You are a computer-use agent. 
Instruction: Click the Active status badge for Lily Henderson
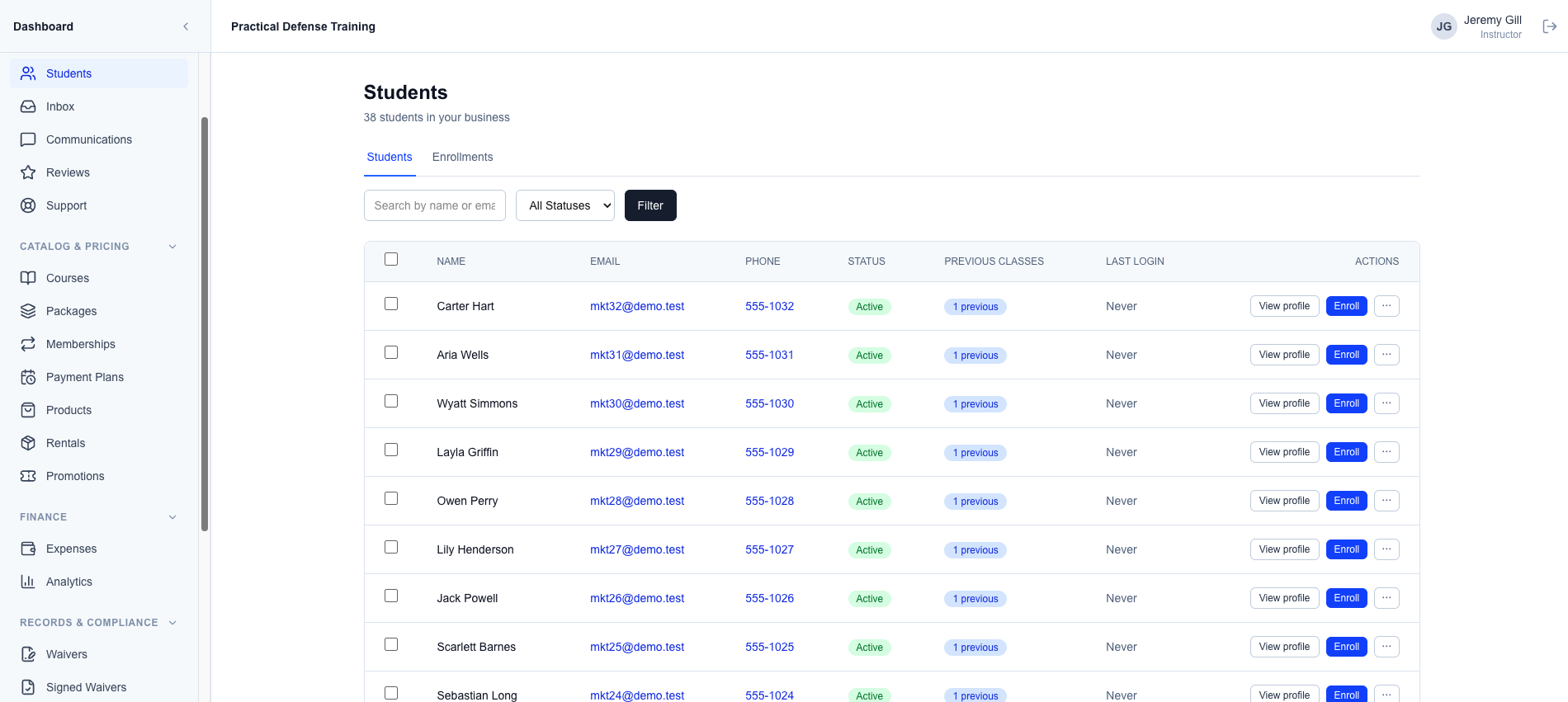click(869, 550)
